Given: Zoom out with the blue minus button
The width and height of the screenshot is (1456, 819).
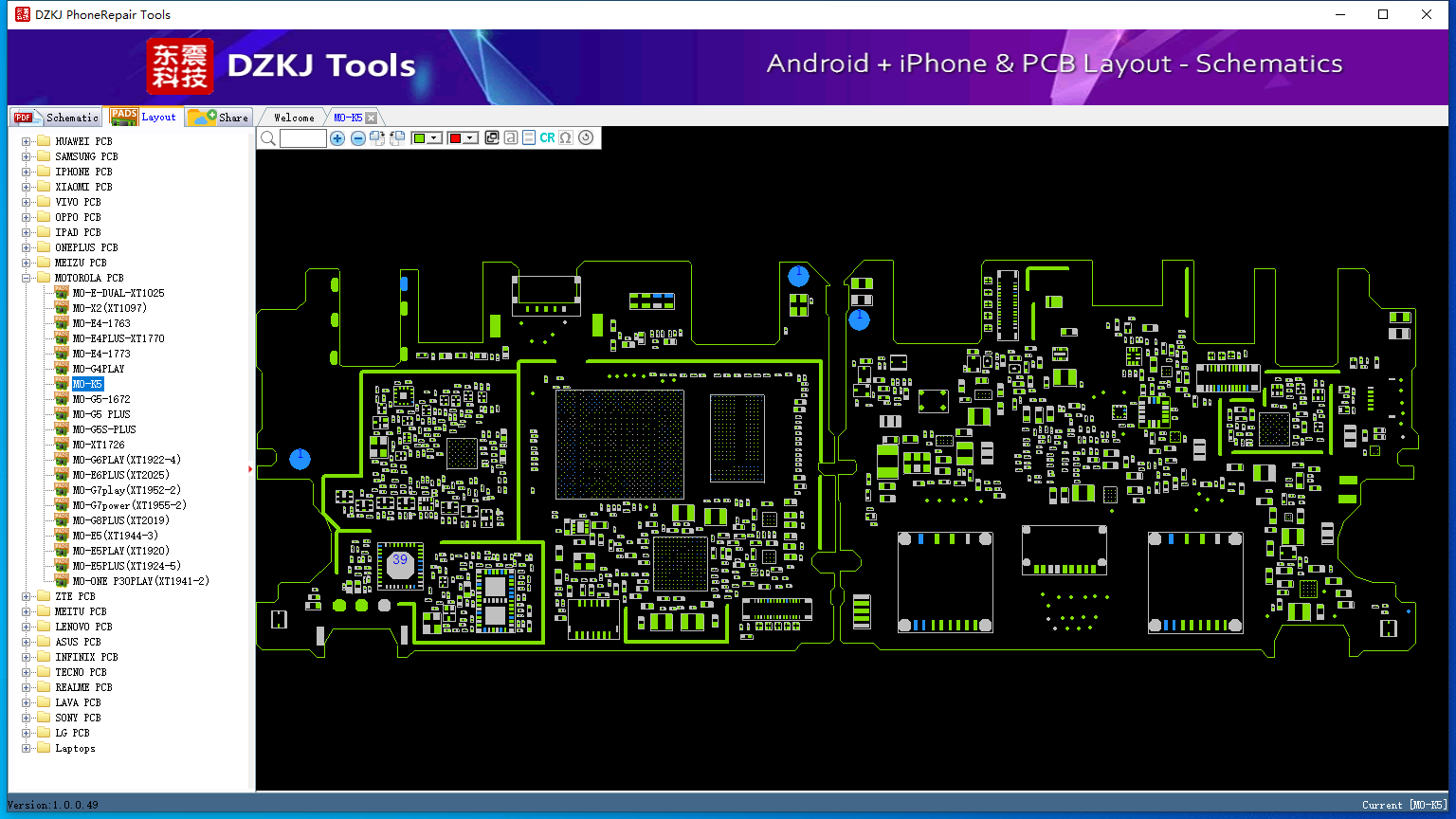Looking at the screenshot, I should [358, 138].
